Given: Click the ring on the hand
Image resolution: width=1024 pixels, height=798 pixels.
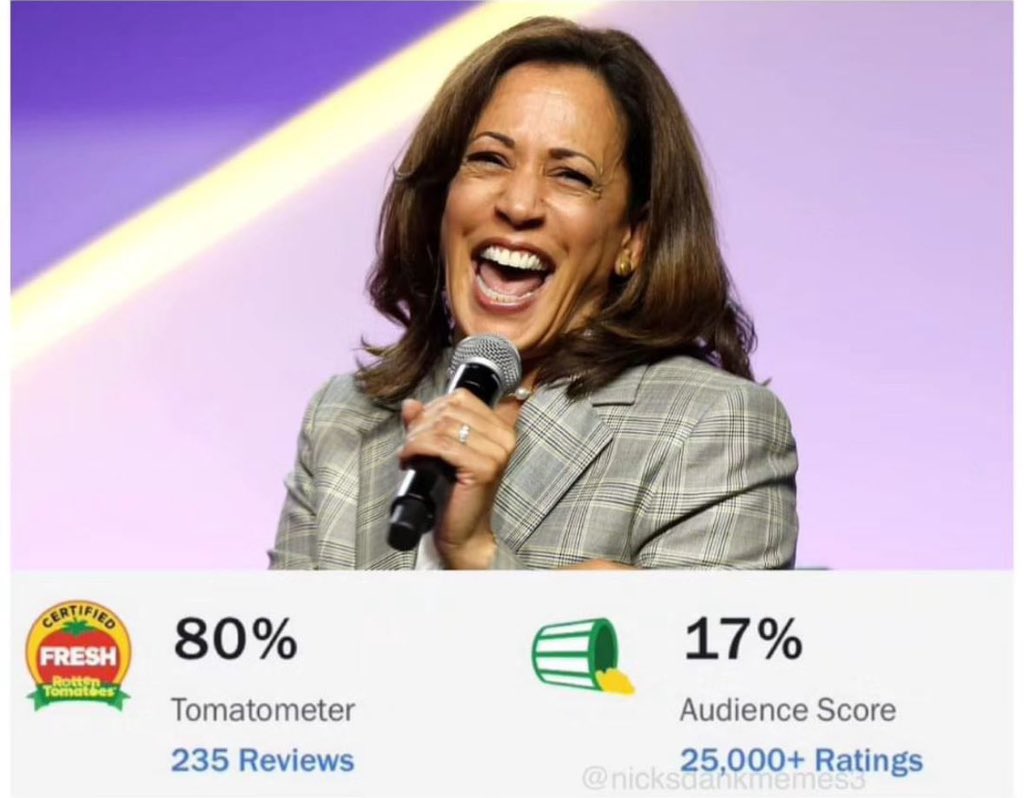Looking at the screenshot, I should coord(463,433).
